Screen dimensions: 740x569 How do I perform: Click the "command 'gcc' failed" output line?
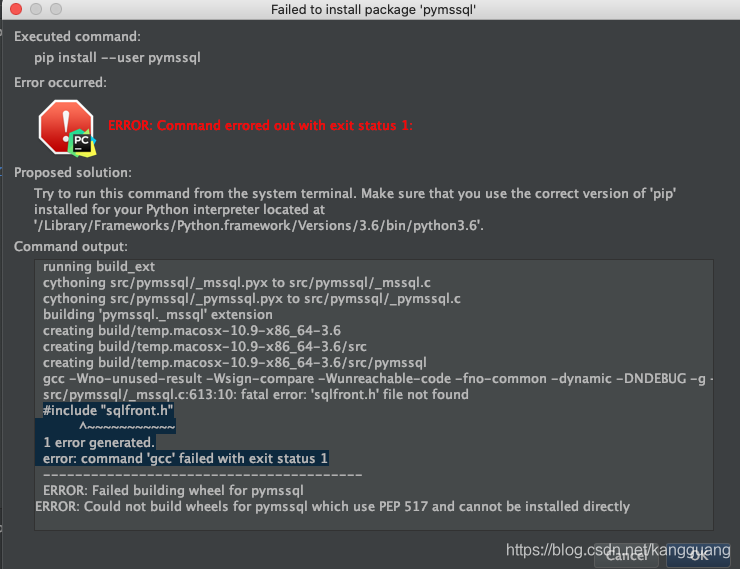185,459
